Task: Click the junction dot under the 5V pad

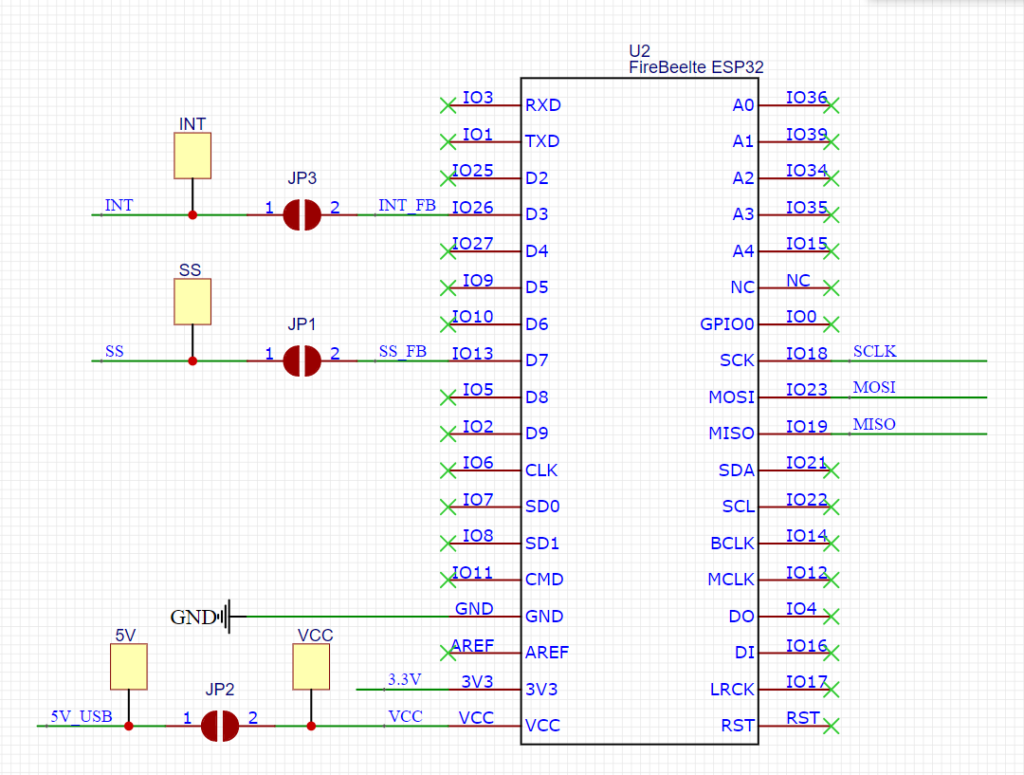Action: [x=129, y=726]
